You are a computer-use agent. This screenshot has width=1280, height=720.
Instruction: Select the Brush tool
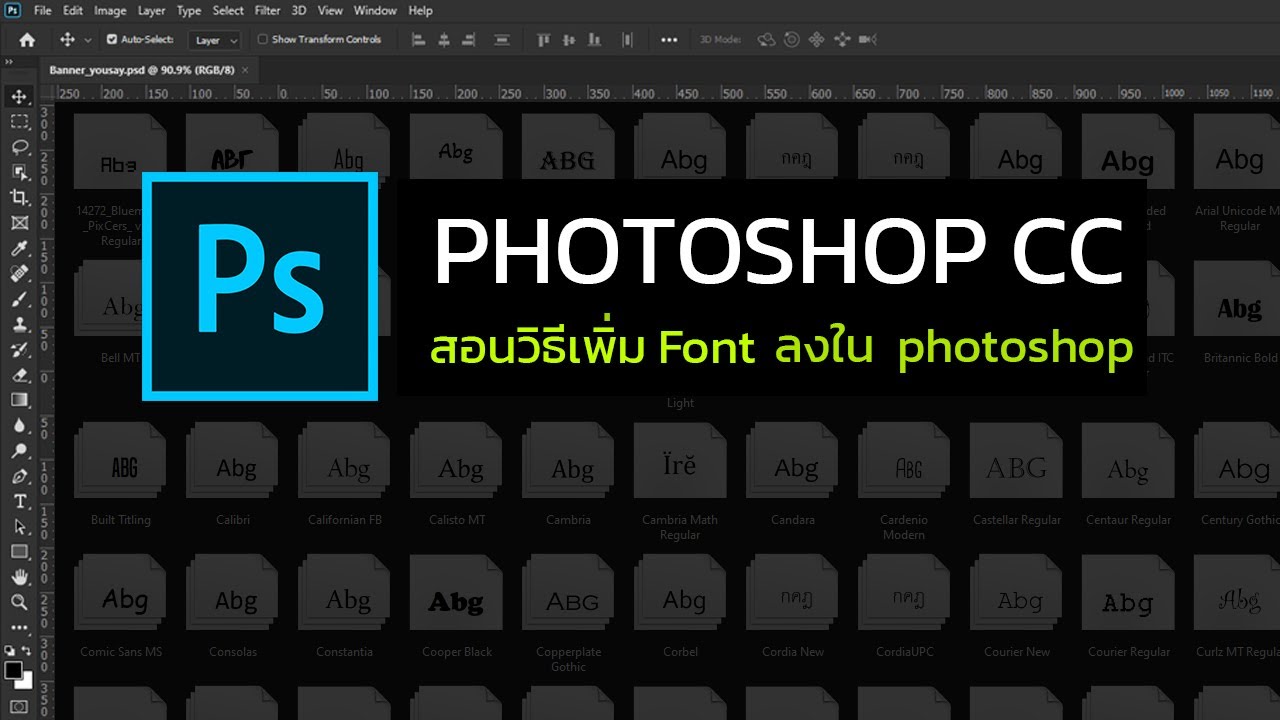pos(19,299)
